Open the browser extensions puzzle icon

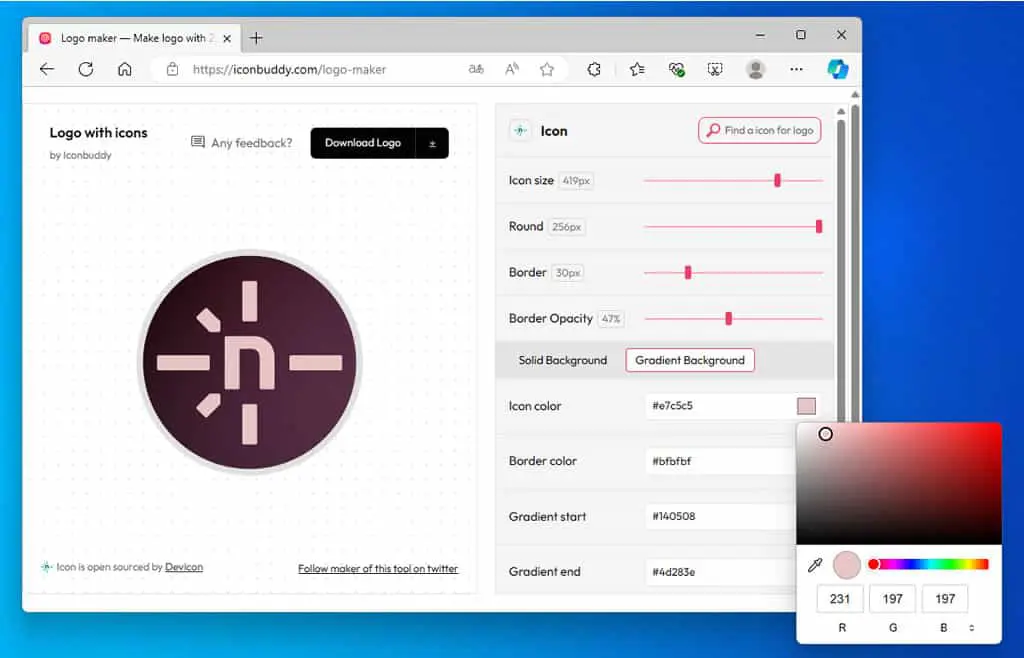coord(594,69)
